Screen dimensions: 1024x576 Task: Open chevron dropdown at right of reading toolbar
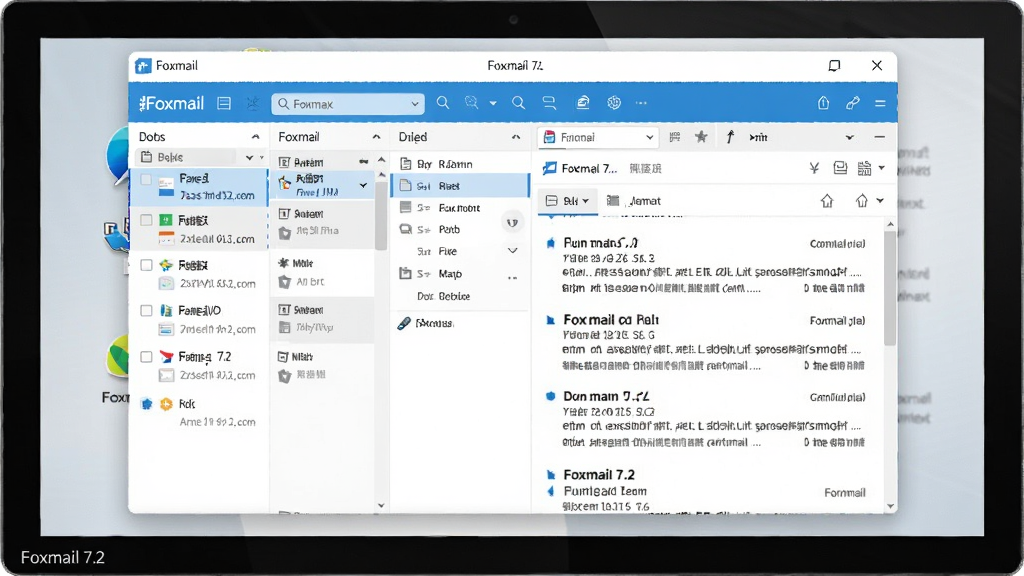850,137
